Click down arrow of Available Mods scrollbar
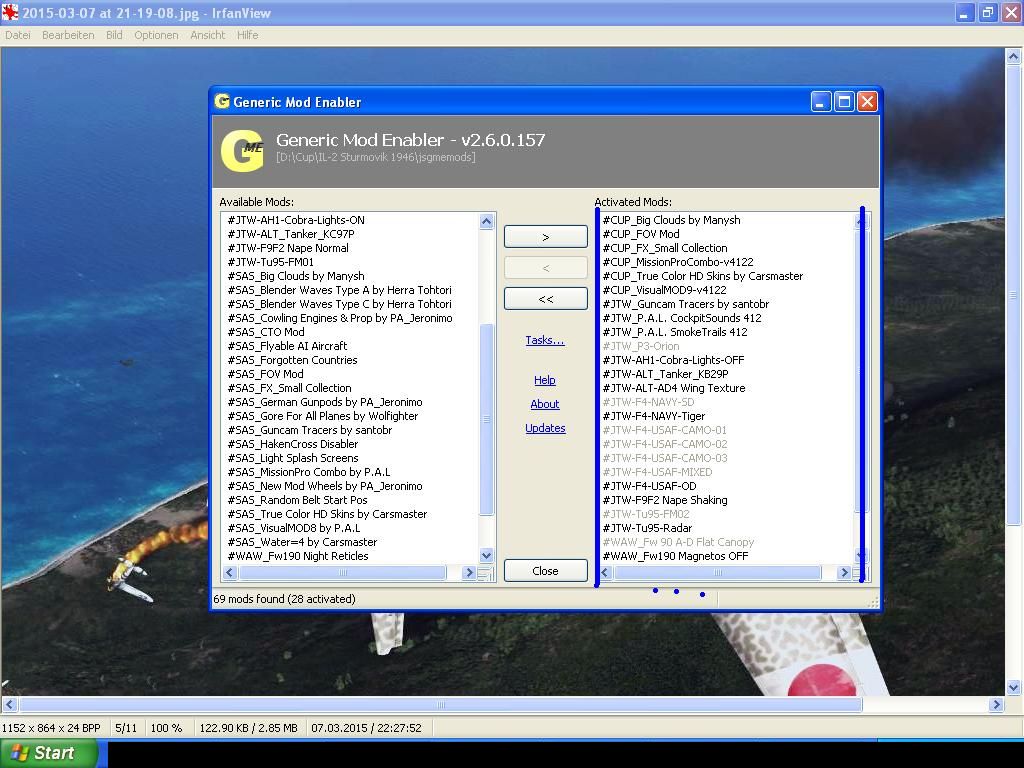The height and width of the screenshot is (768, 1024). click(x=487, y=556)
